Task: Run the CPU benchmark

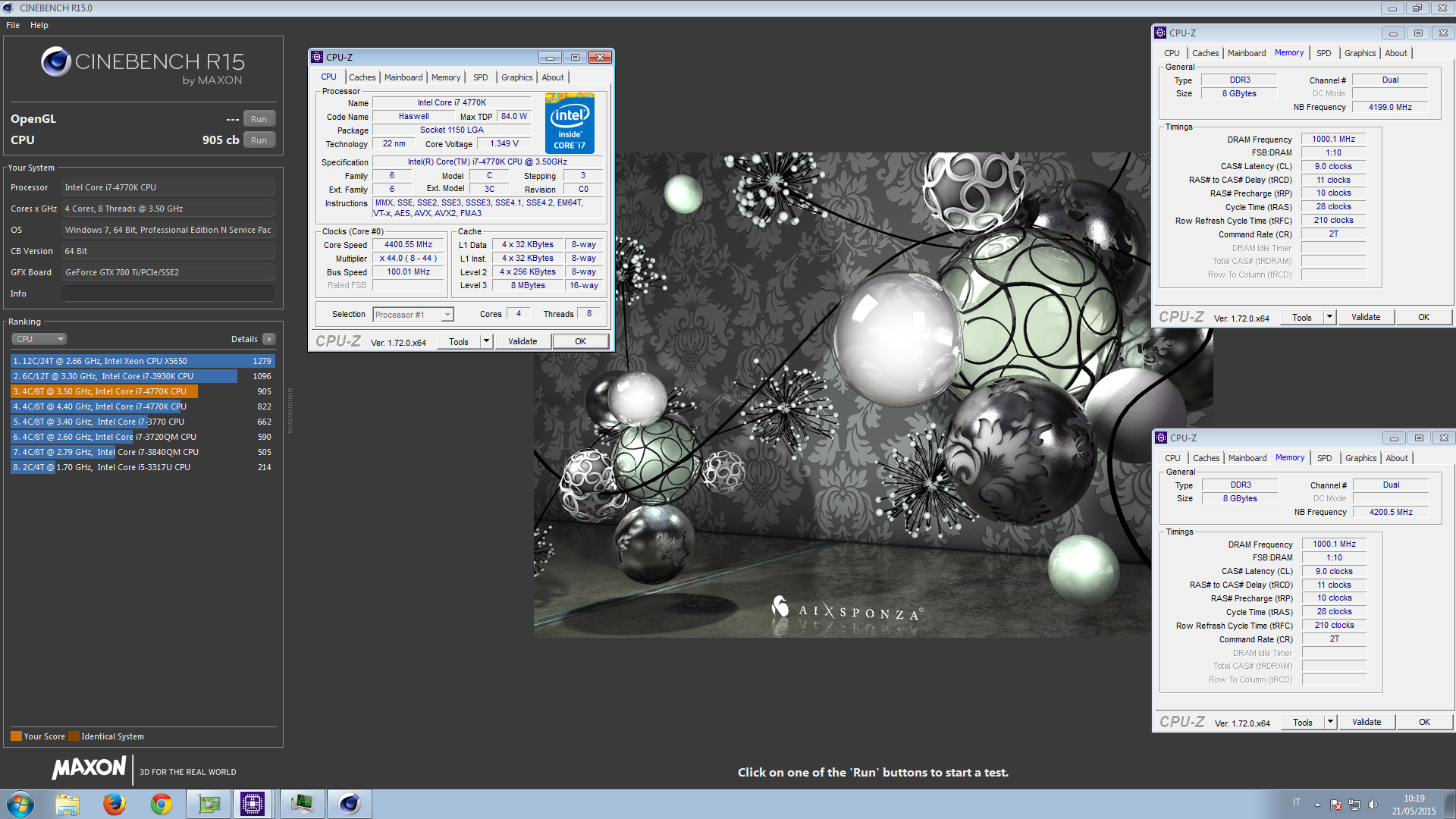Action: [259, 140]
